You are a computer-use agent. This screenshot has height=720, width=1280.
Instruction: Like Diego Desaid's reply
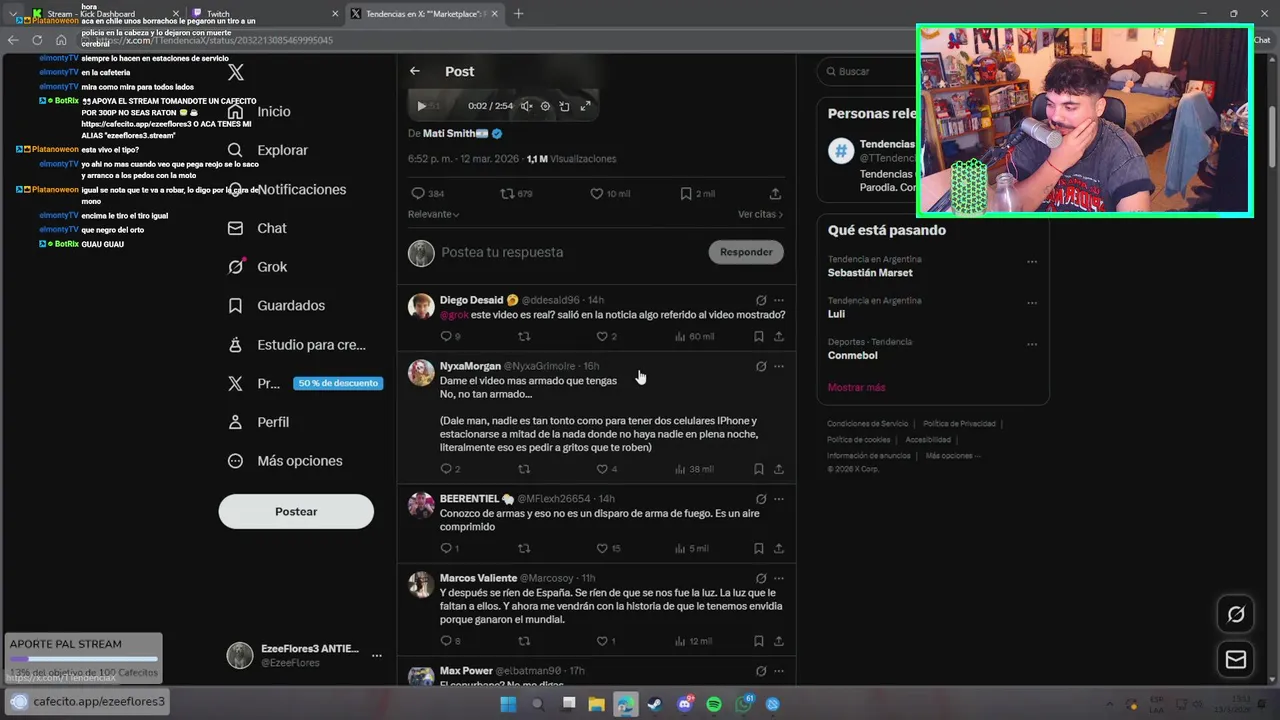point(607,337)
